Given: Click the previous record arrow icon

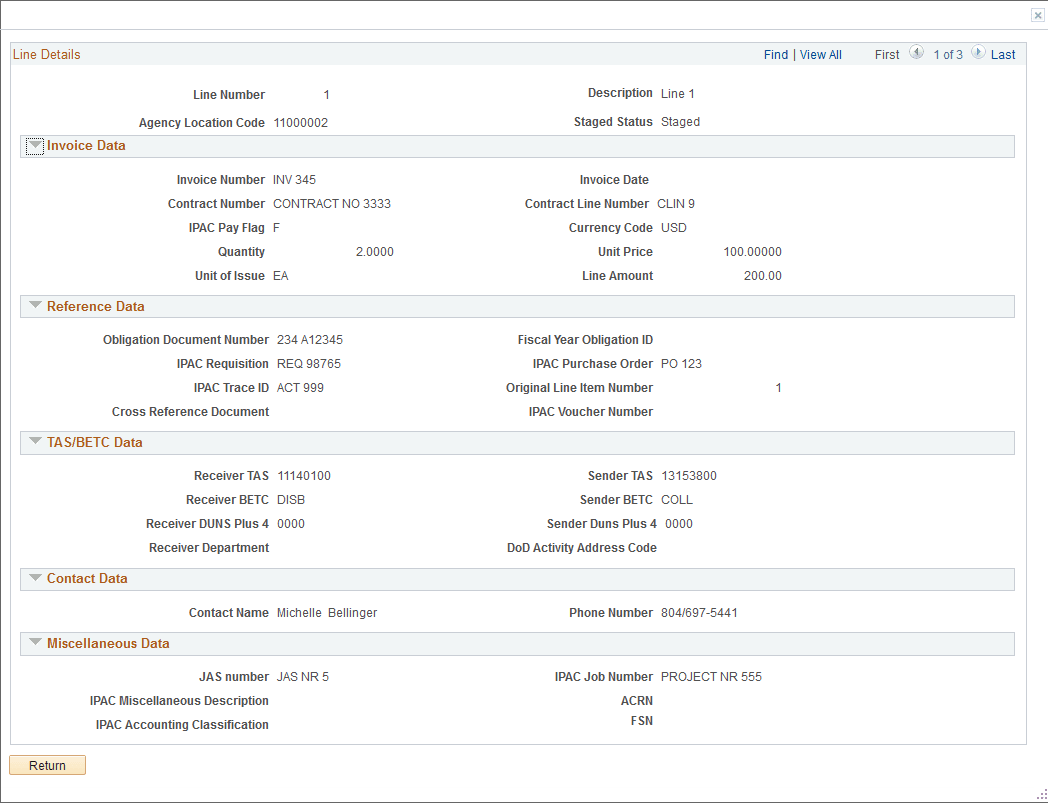Looking at the screenshot, I should click(917, 53).
